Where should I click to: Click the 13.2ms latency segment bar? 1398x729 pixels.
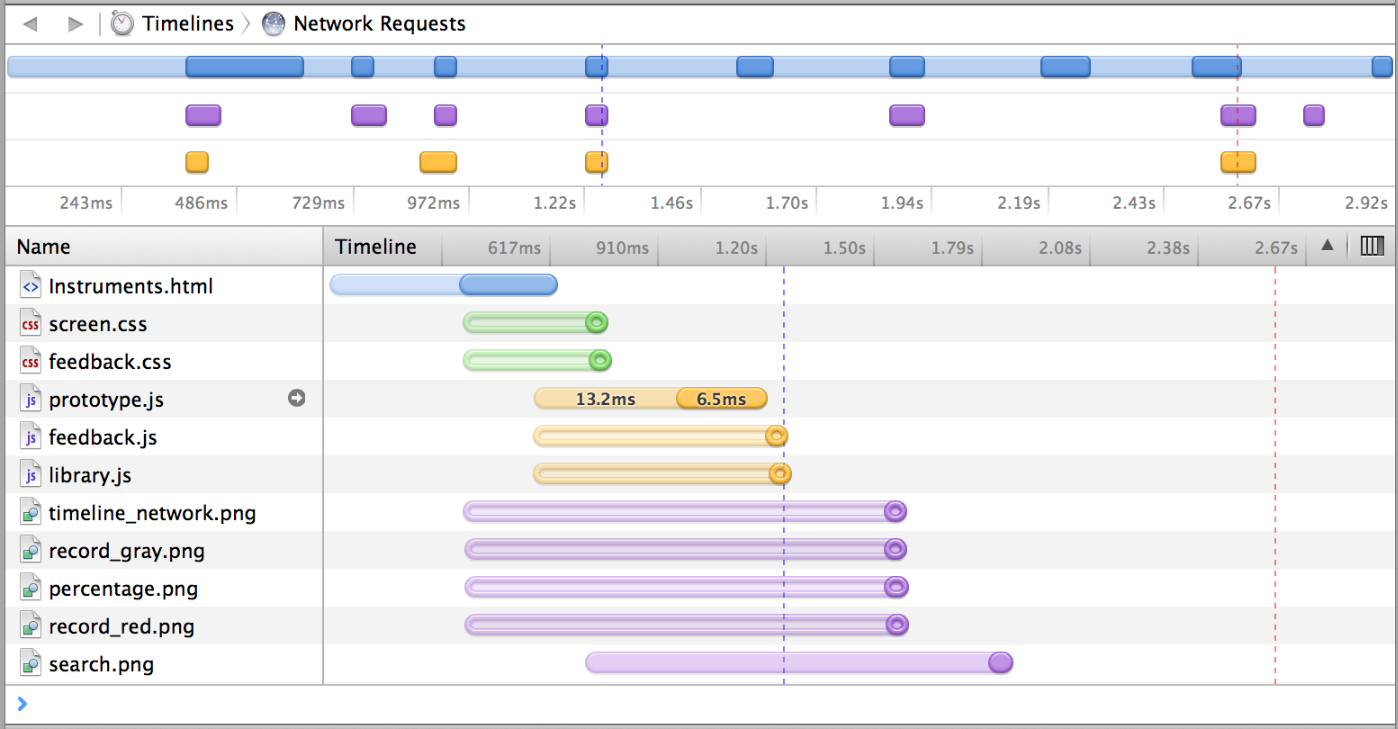pos(605,399)
